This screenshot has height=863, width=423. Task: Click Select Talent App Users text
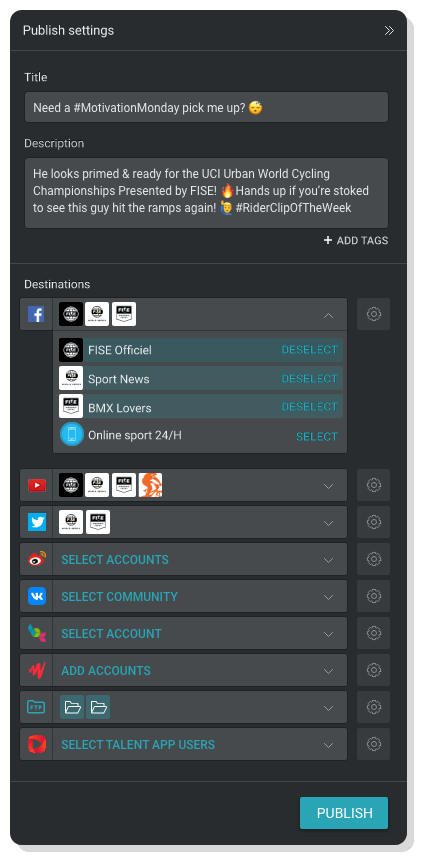pos(138,745)
